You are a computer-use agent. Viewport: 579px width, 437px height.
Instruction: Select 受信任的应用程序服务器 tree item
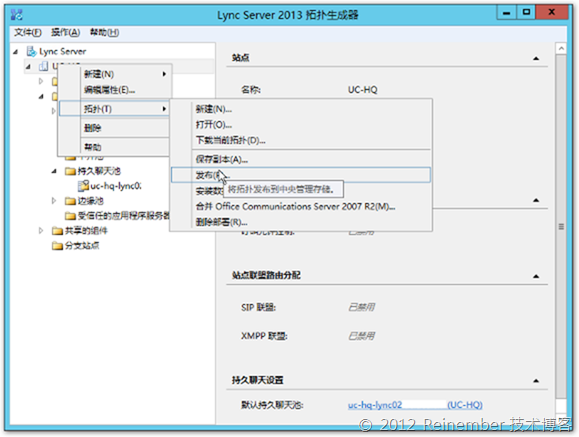coord(123,215)
